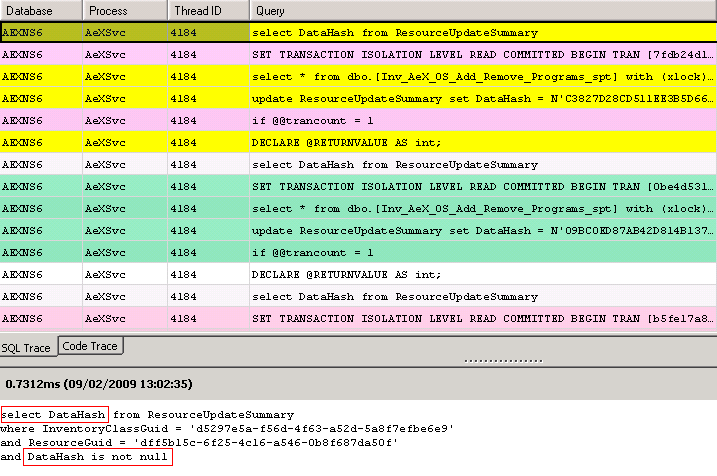Select the green Inv_AeX_OS_Add_Remove_Programs_spt select row
Screen dimensions: 717x476
point(482,209)
